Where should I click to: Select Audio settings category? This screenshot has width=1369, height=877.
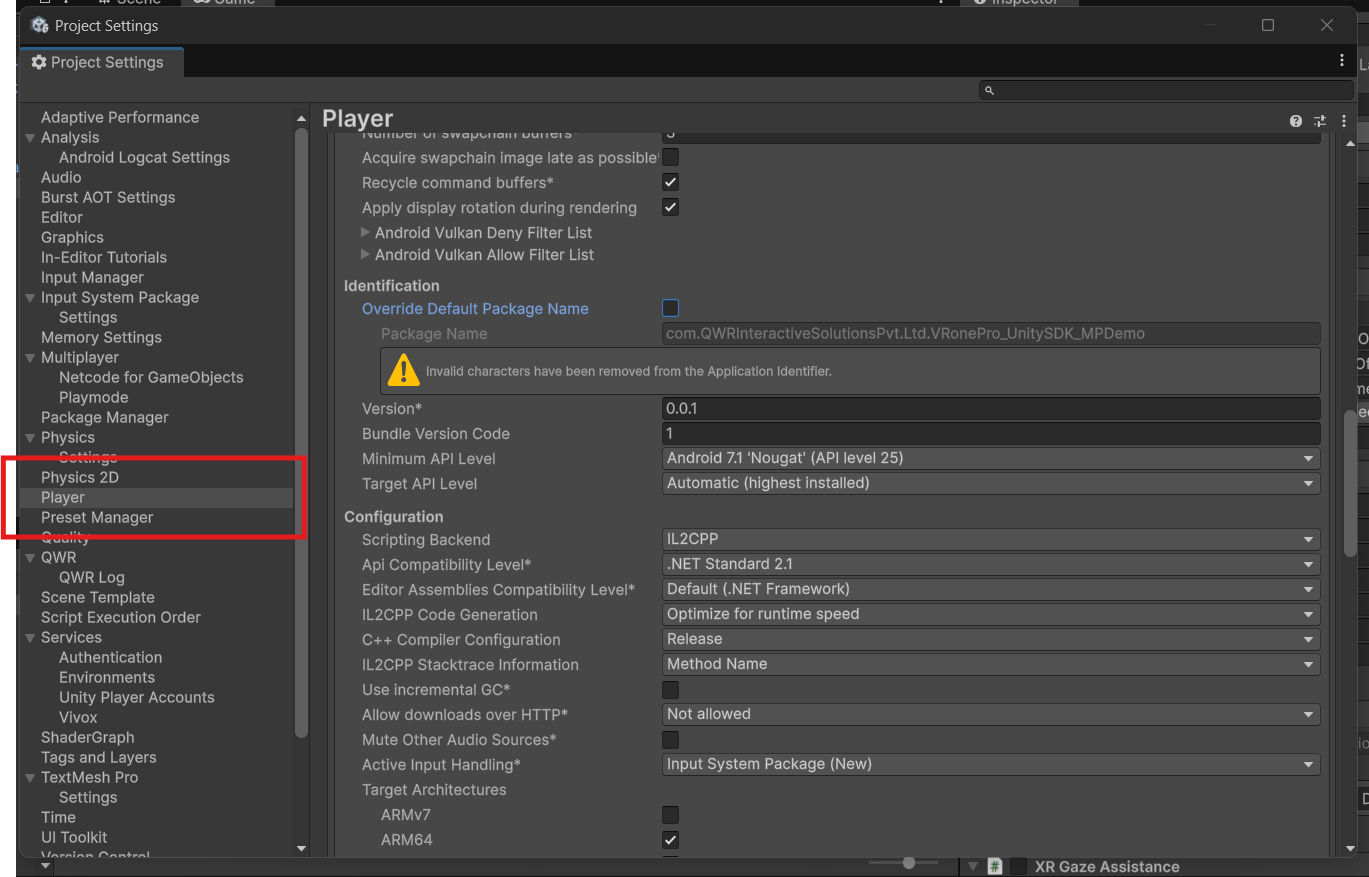pos(61,177)
